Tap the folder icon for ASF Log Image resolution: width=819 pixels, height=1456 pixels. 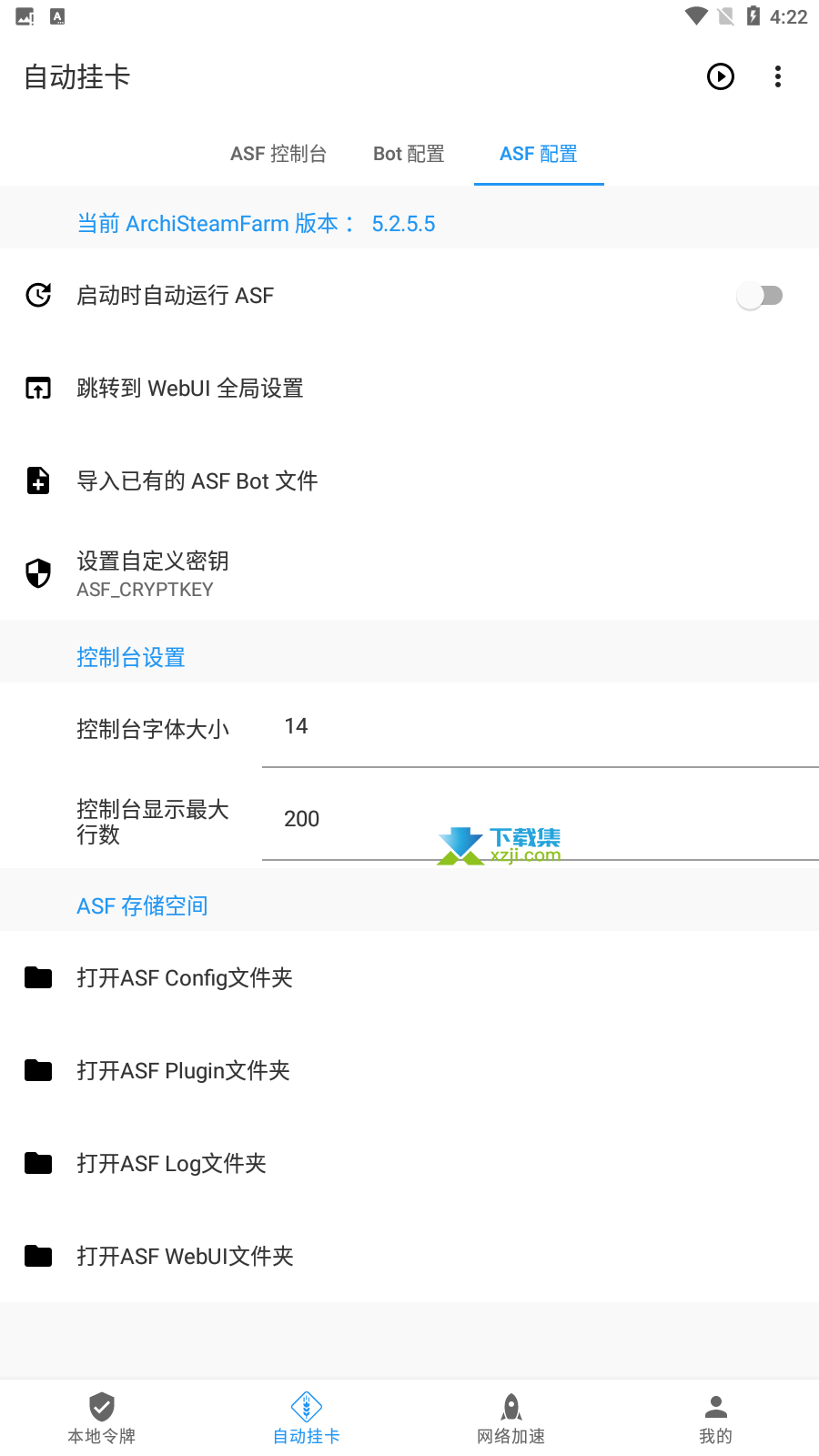tap(38, 1163)
